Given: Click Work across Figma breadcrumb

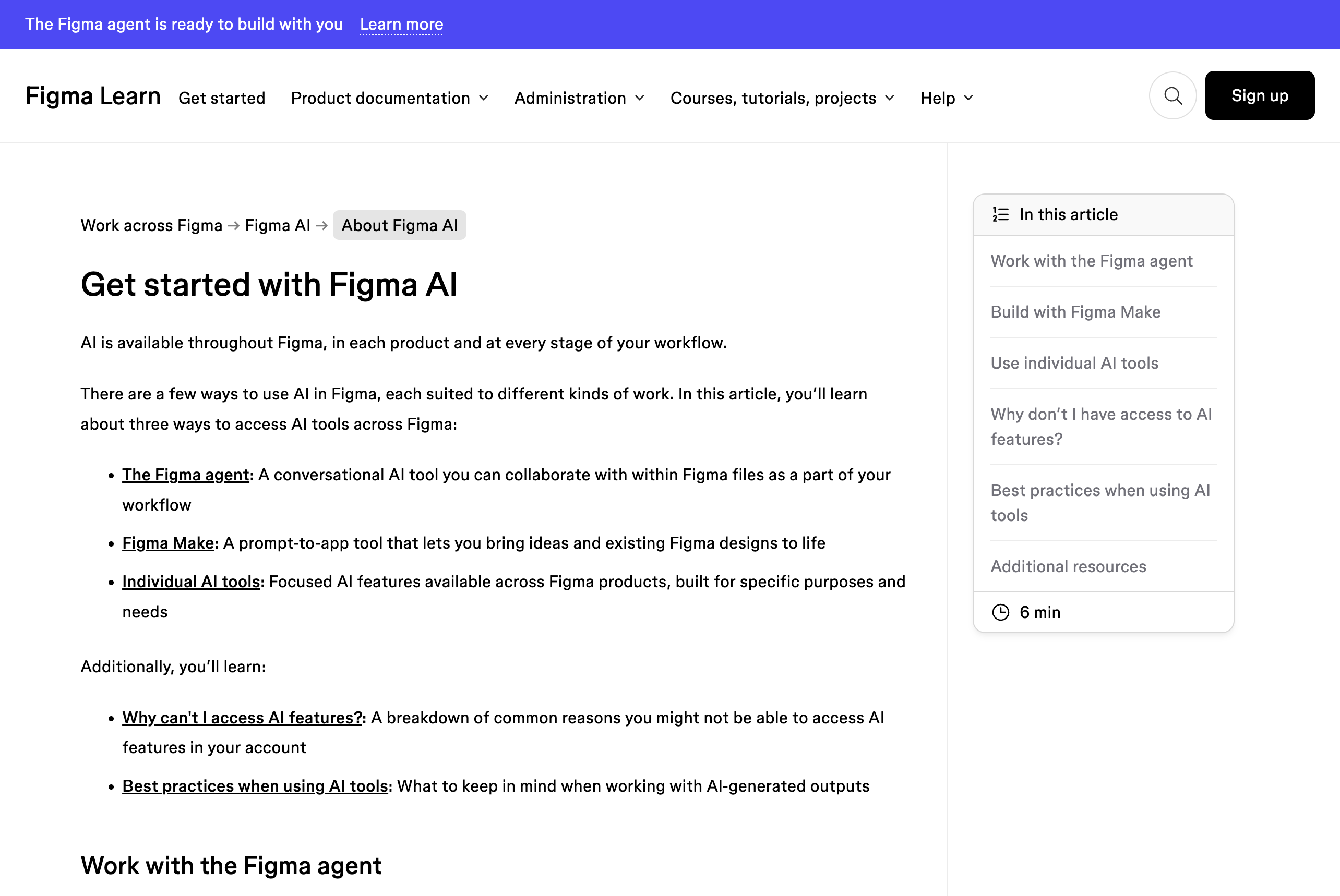Looking at the screenshot, I should [151, 225].
